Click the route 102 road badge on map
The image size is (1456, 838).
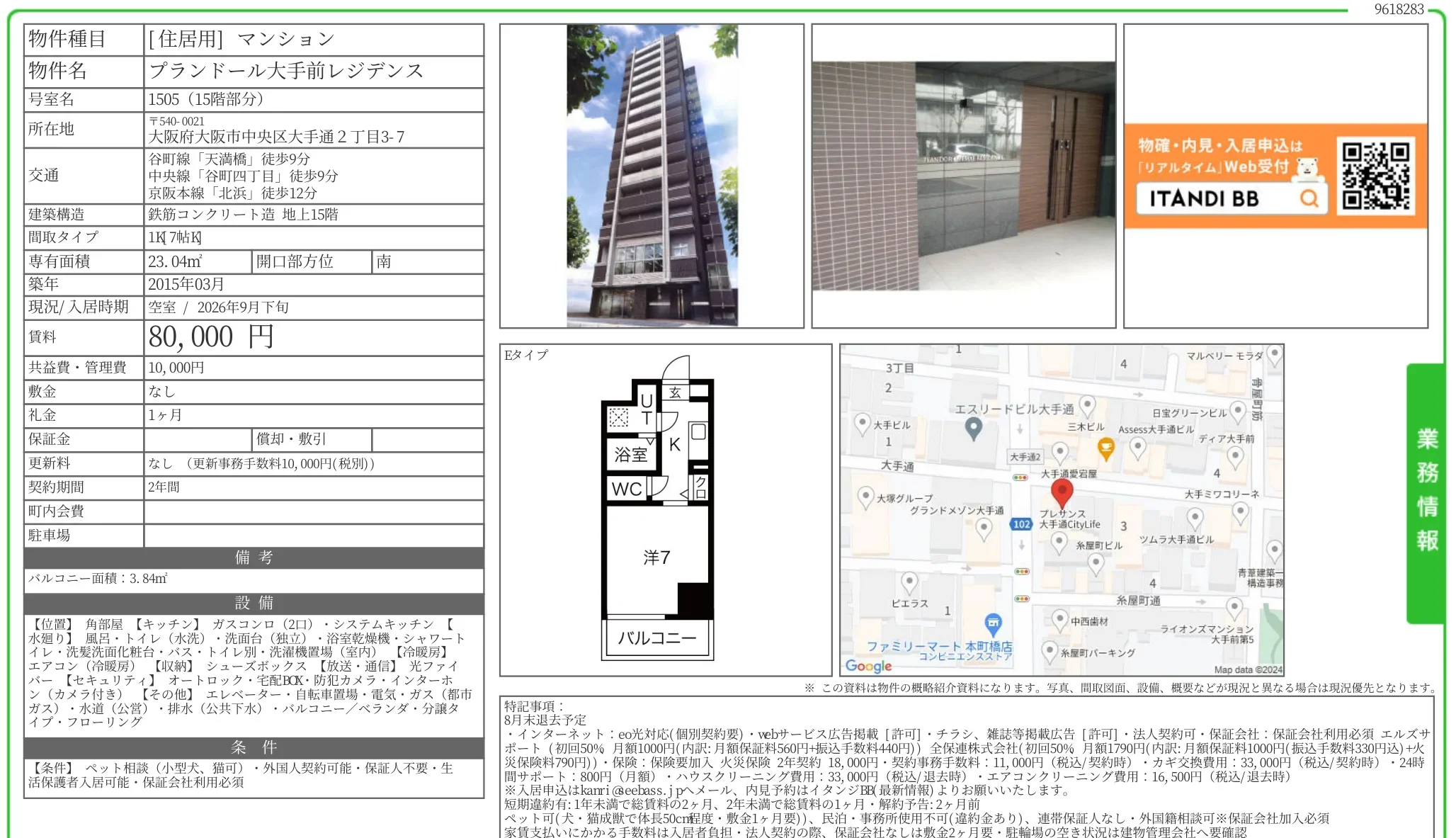(1020, 524)
